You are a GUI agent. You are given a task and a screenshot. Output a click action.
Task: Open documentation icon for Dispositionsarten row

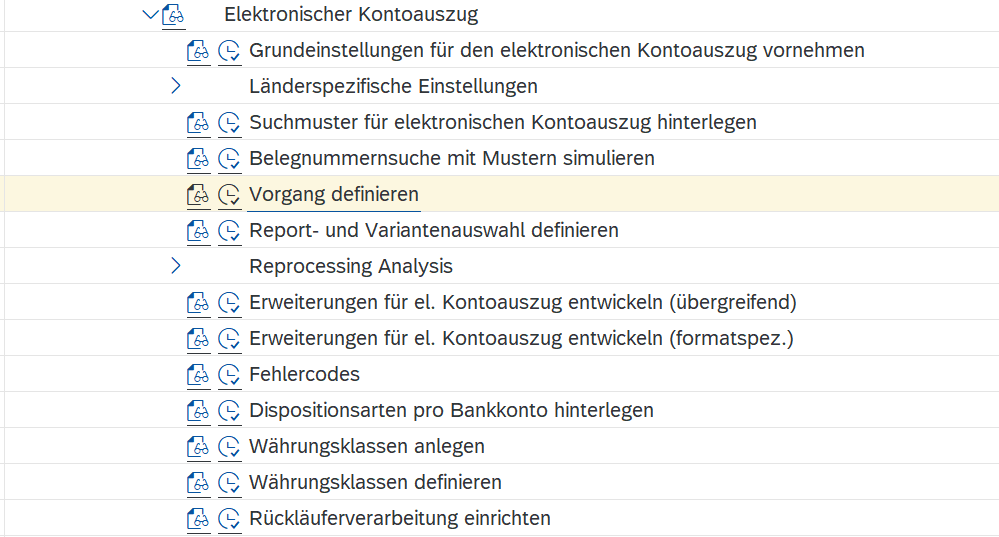tap(198, 410)
